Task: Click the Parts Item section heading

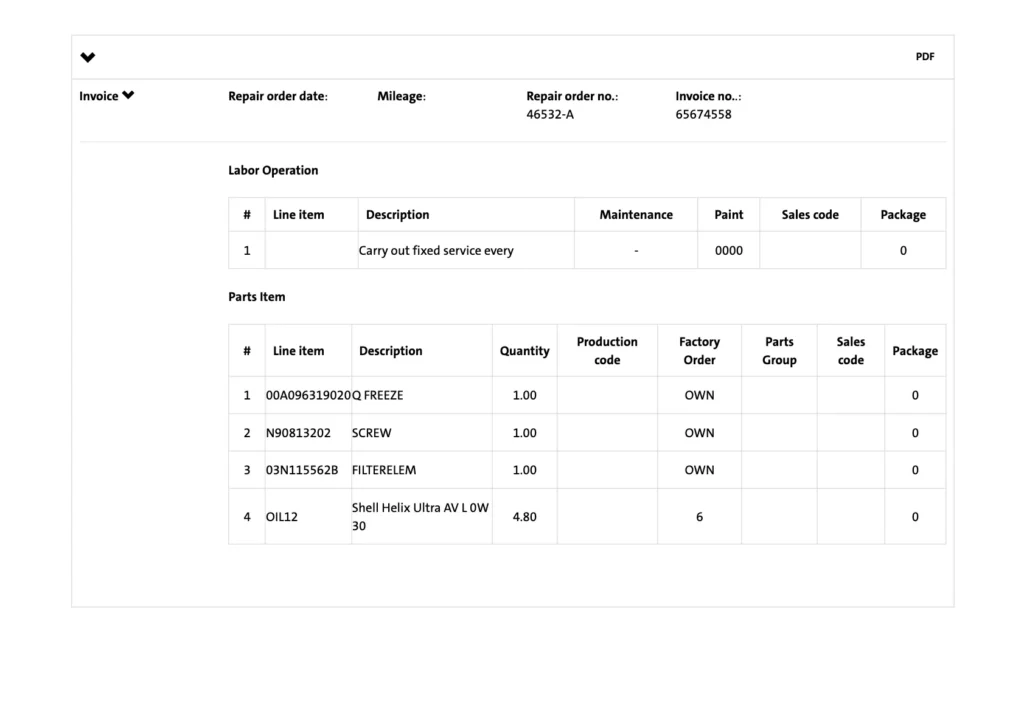Action: pos(256,297)
